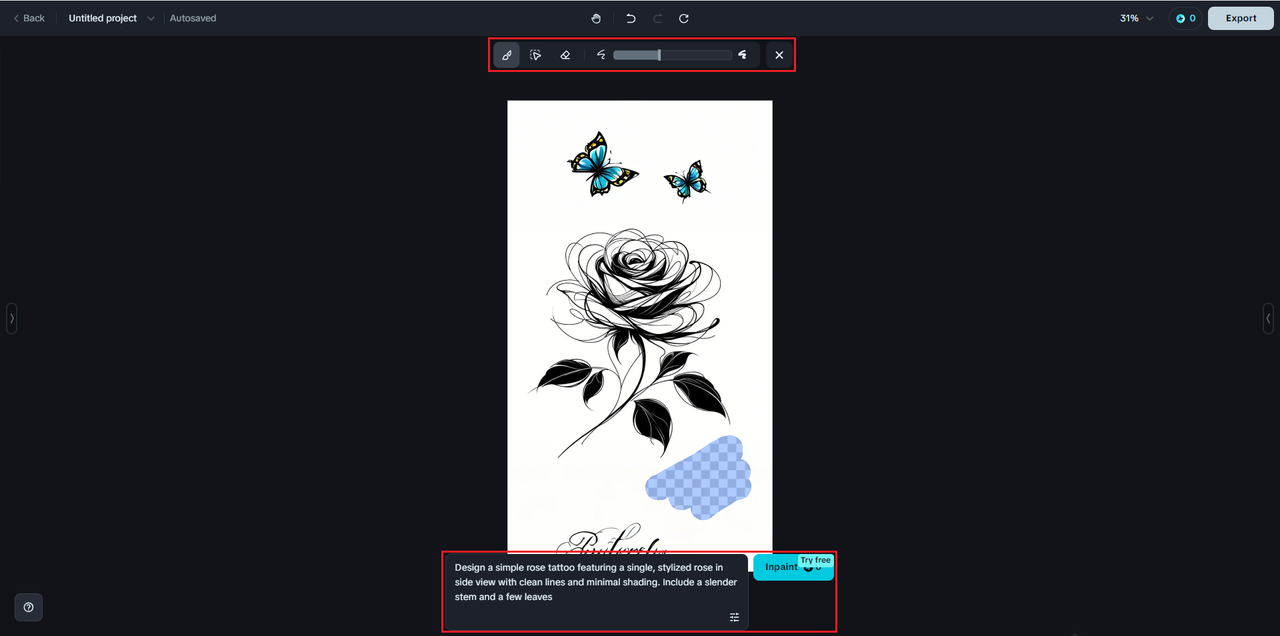
Task: Expand the right side panel
Action: click(1268, 318)
